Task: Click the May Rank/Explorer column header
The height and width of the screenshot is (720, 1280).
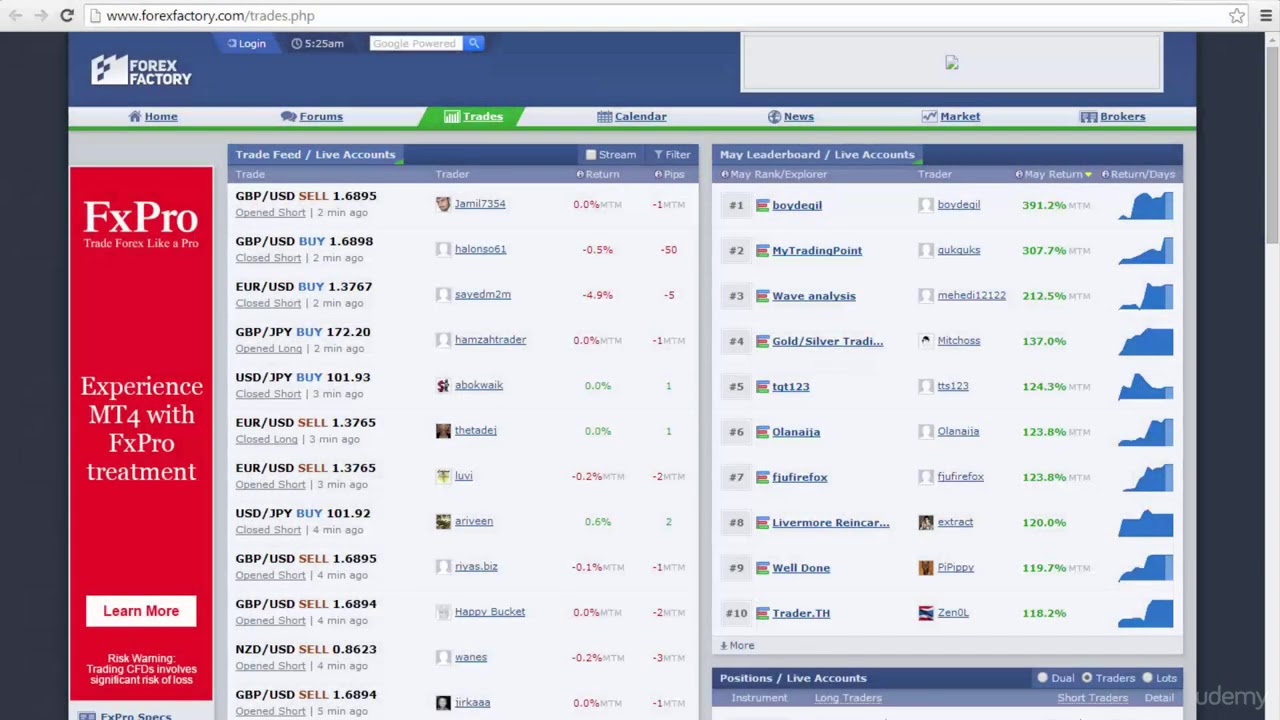Action: point(774,174)
